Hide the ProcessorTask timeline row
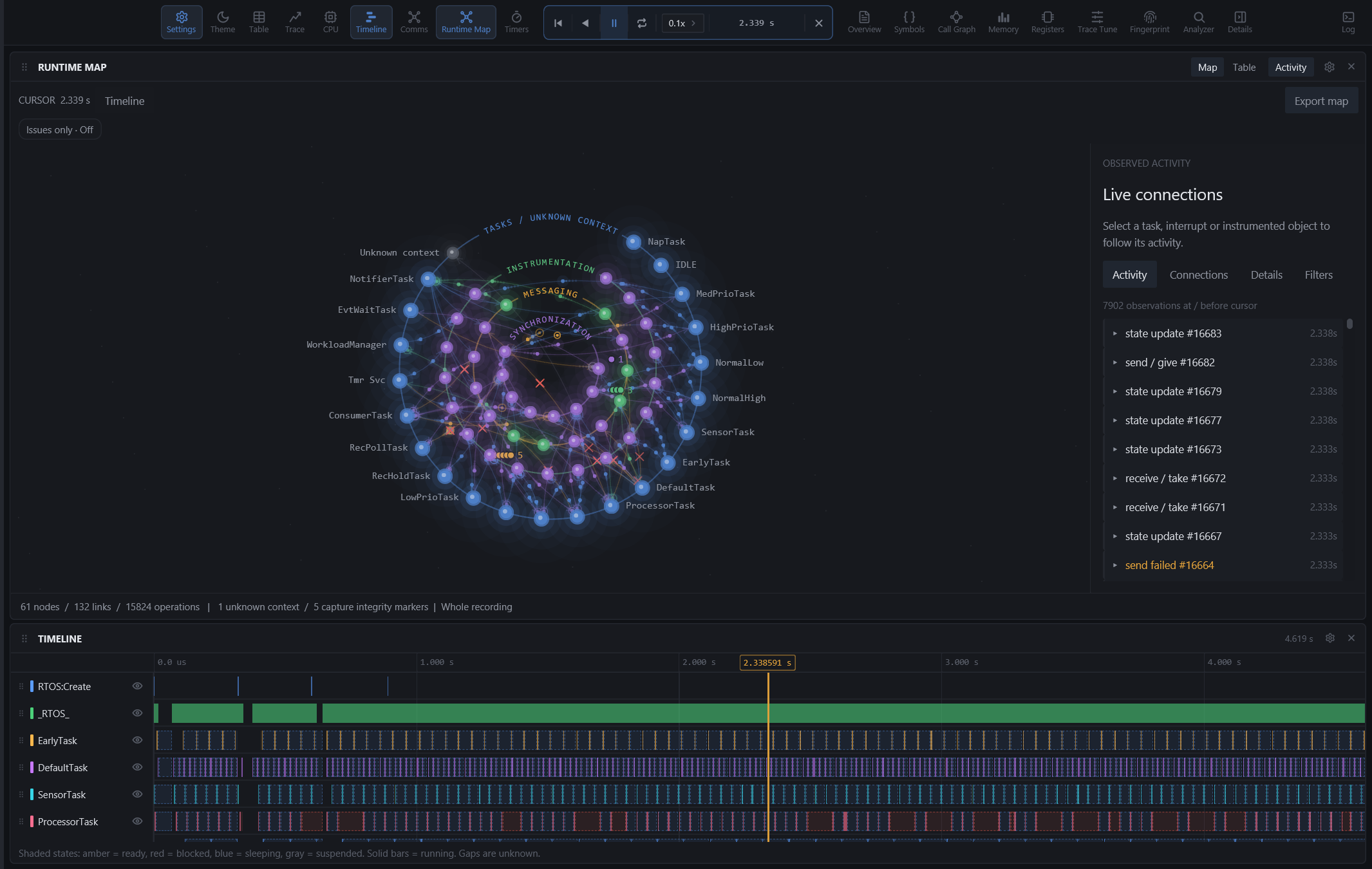Image resolution: width=1372 pixels, height=869 pixels. pyautogui.click(x=137, y=821)
